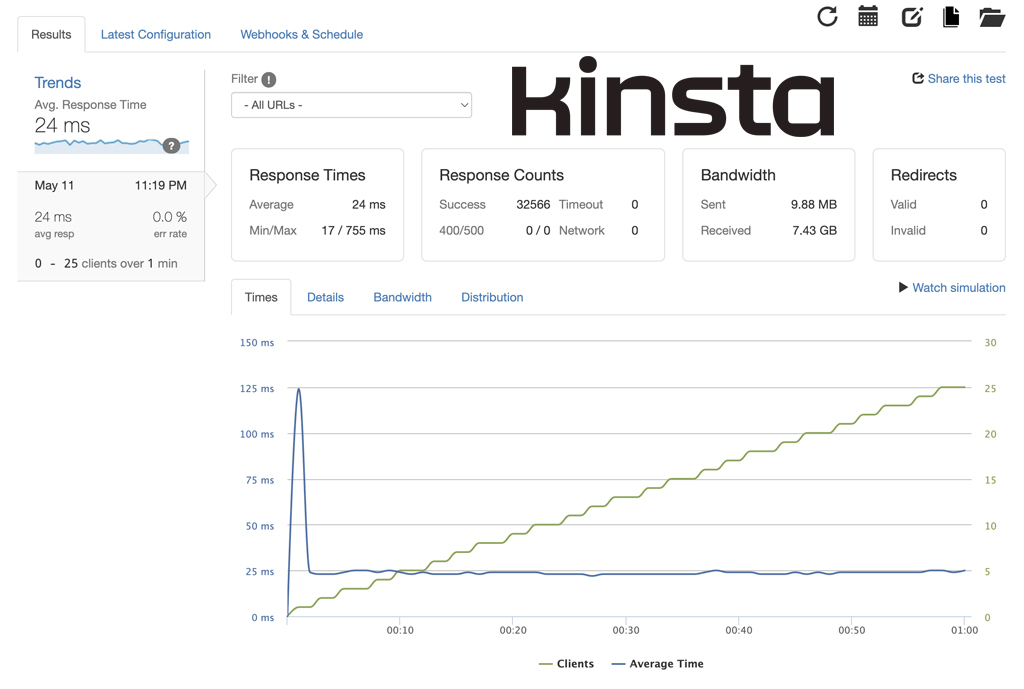This screenshot has width=1024, height=689.
Task: Click the Response Times card heading
Action: click(307, 175)
